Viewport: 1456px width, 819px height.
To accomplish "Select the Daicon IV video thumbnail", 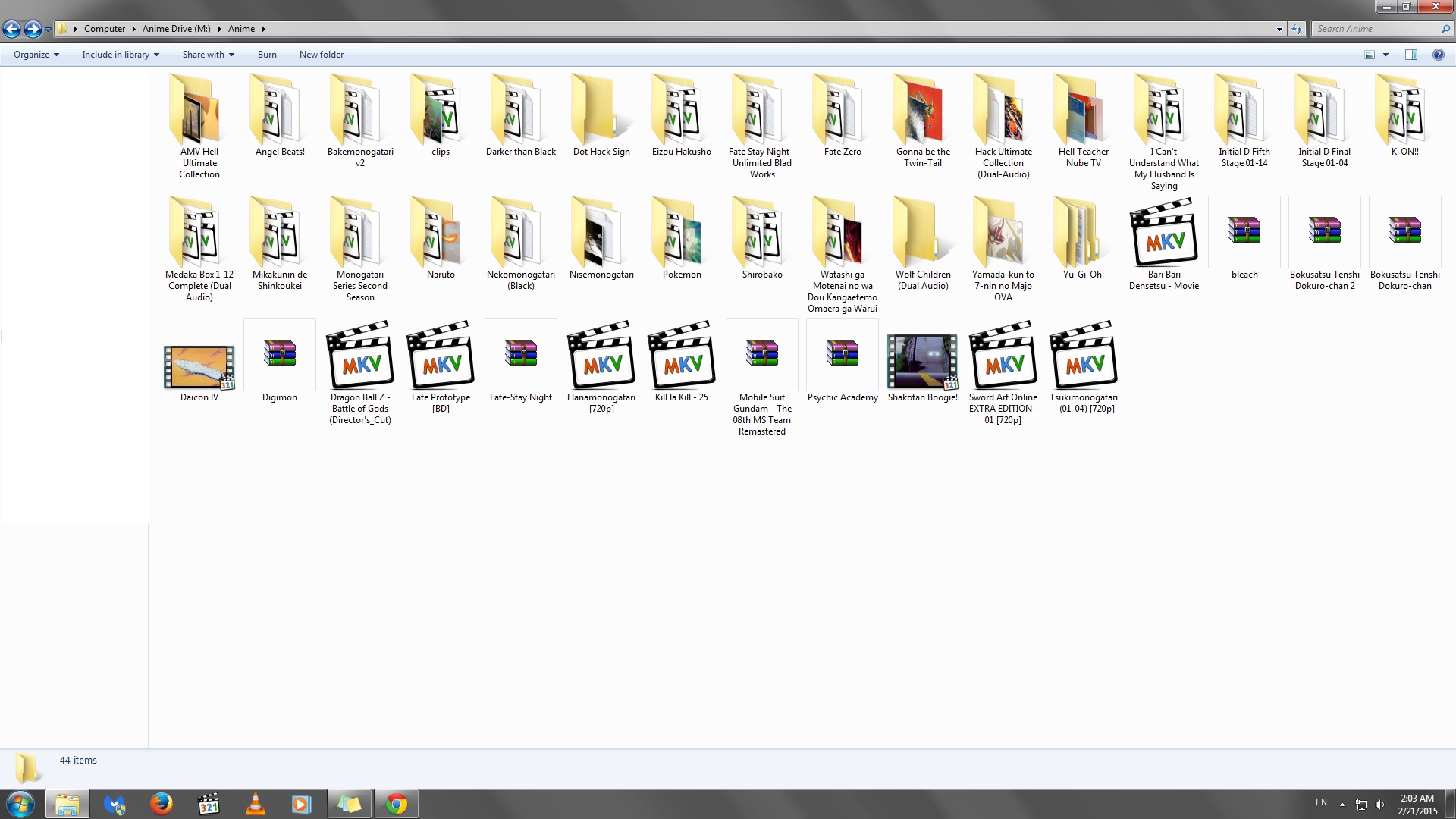I will click(199, 366).
